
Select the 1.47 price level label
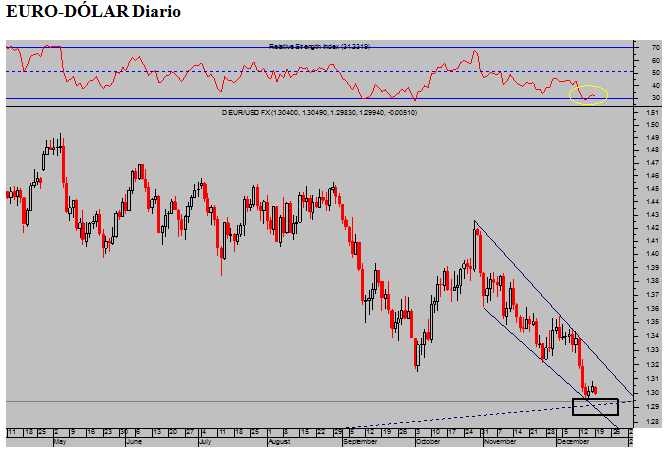click(x=652, y=163)
